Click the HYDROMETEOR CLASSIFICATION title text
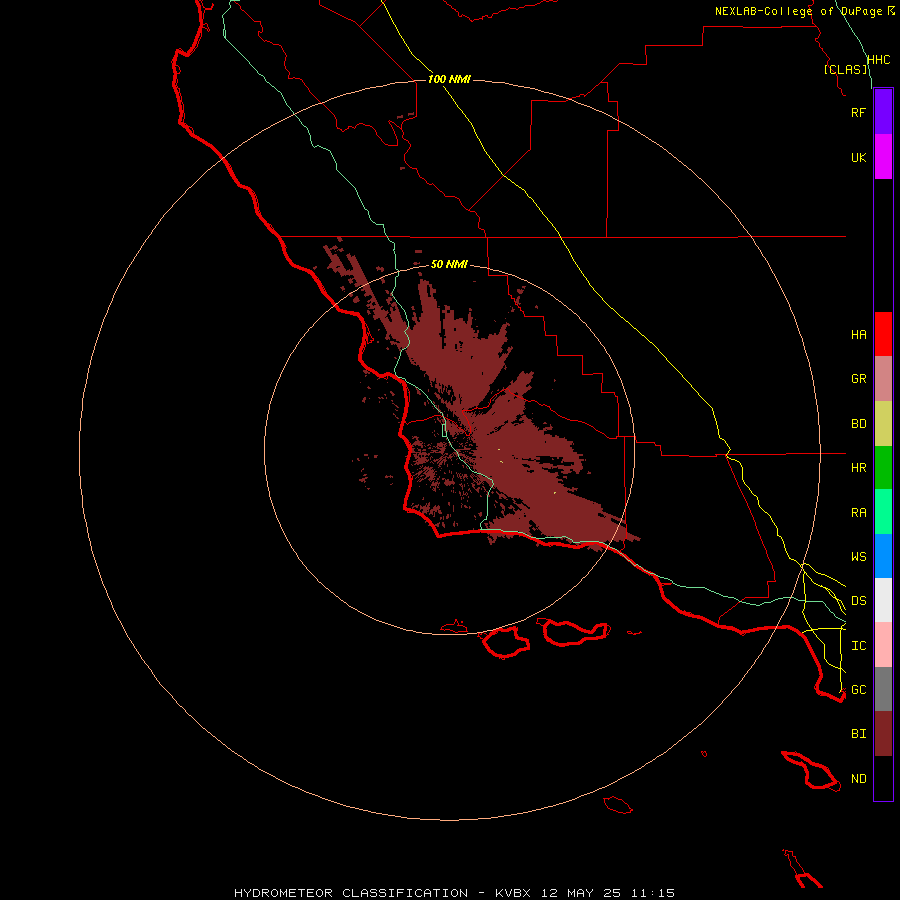900x900 pixels. (351, 893)
